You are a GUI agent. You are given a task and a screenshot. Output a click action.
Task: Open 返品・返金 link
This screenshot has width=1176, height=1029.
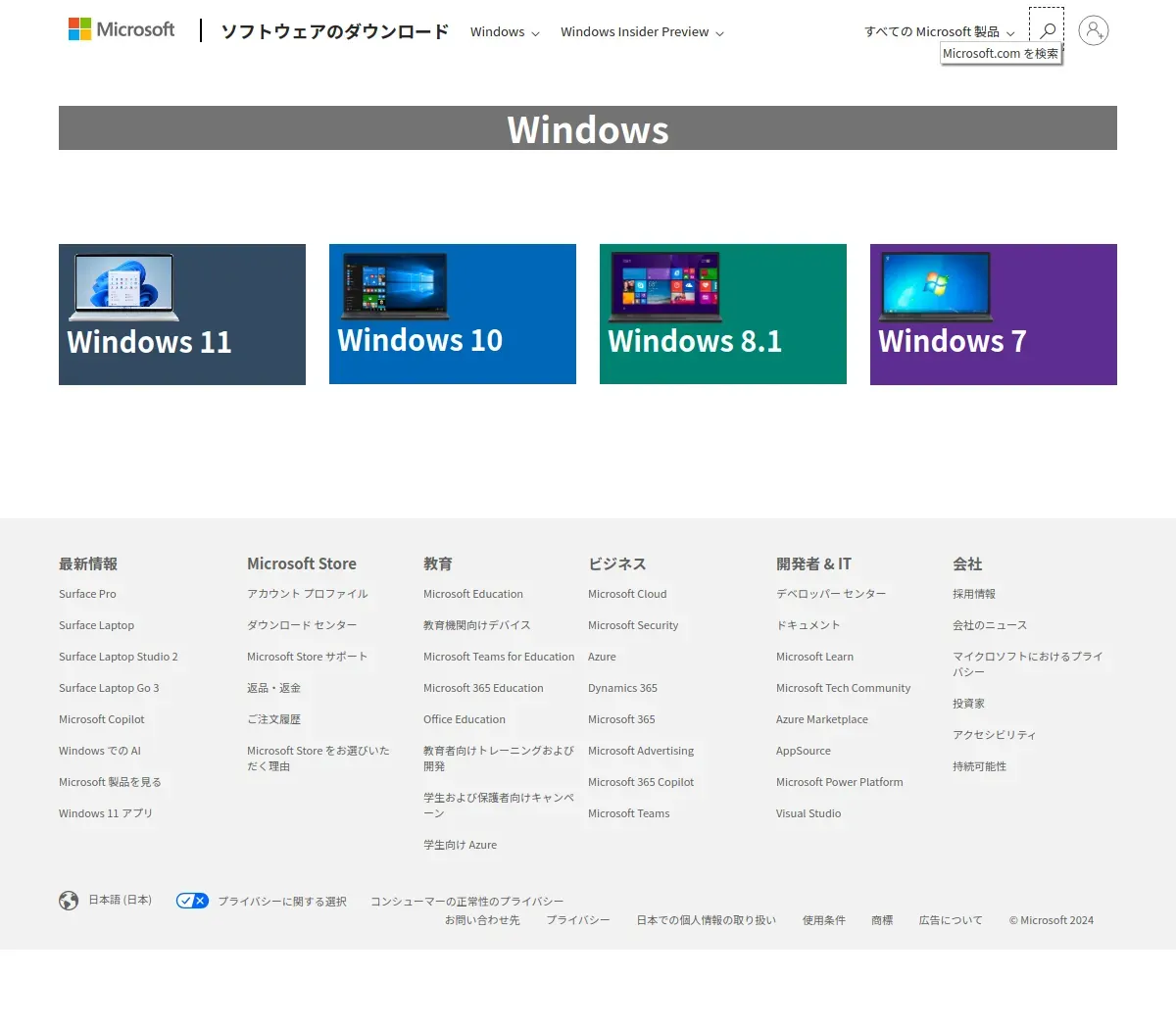coord(273,688)
